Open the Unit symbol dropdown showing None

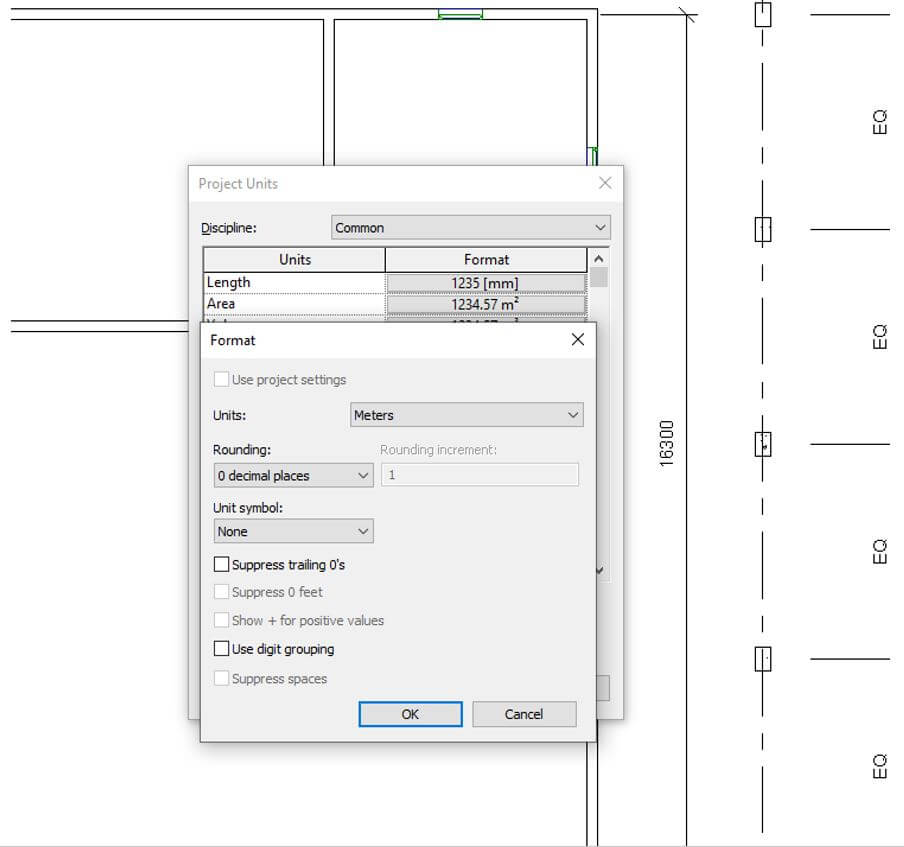(x=293, y=532)
